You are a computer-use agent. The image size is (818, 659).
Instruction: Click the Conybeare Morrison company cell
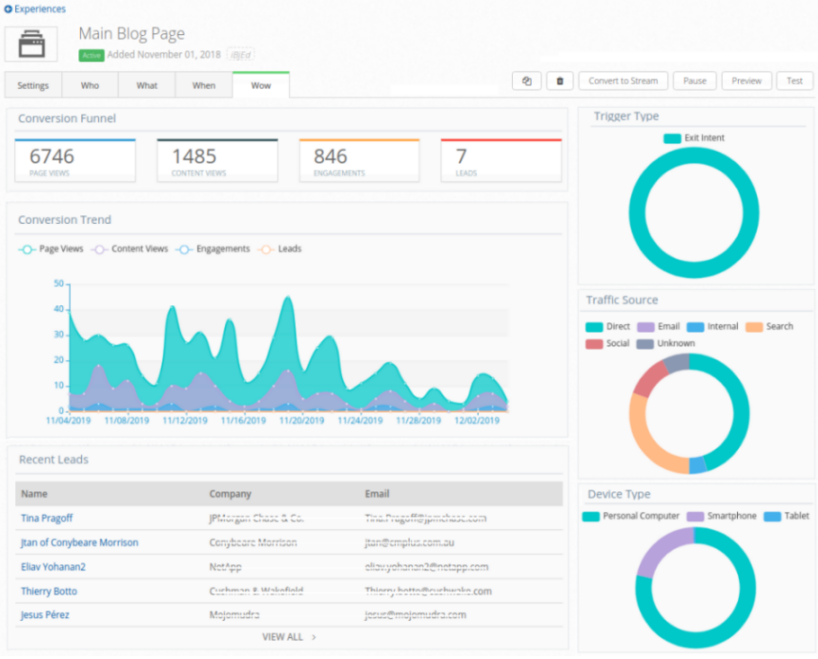[253, 543]
